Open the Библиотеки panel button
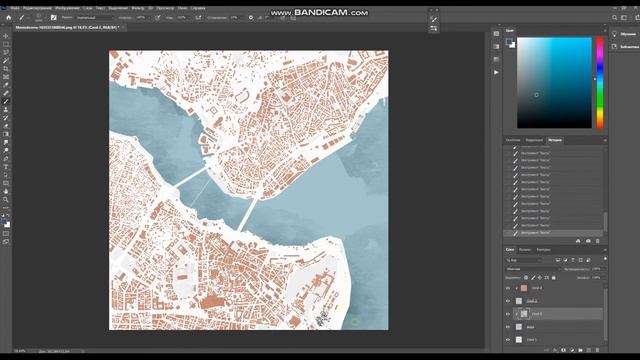This screenshot has height=360, width=640. [x=624, y=47]
